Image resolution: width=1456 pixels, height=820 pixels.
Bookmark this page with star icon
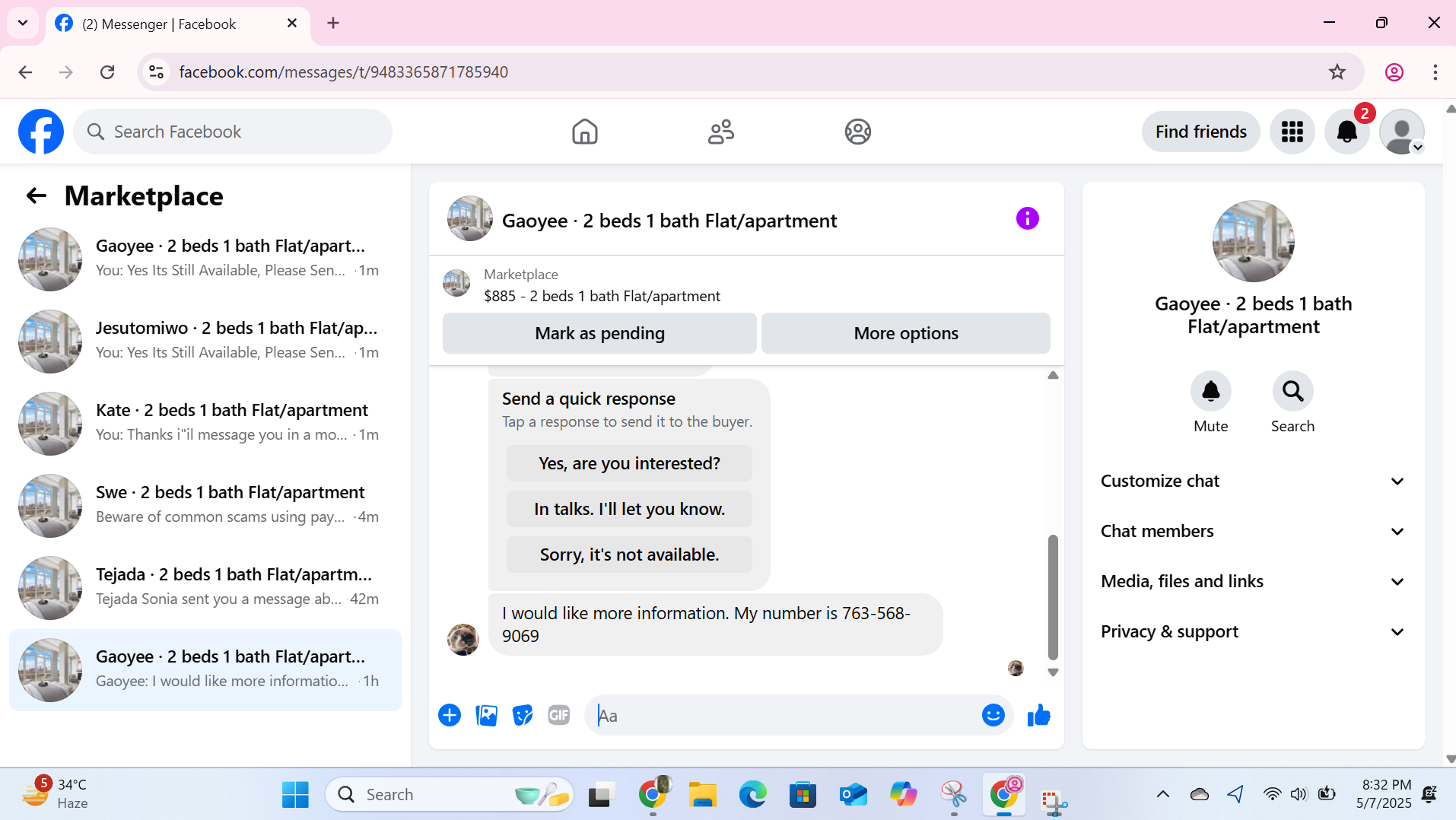pos(1337,72)
